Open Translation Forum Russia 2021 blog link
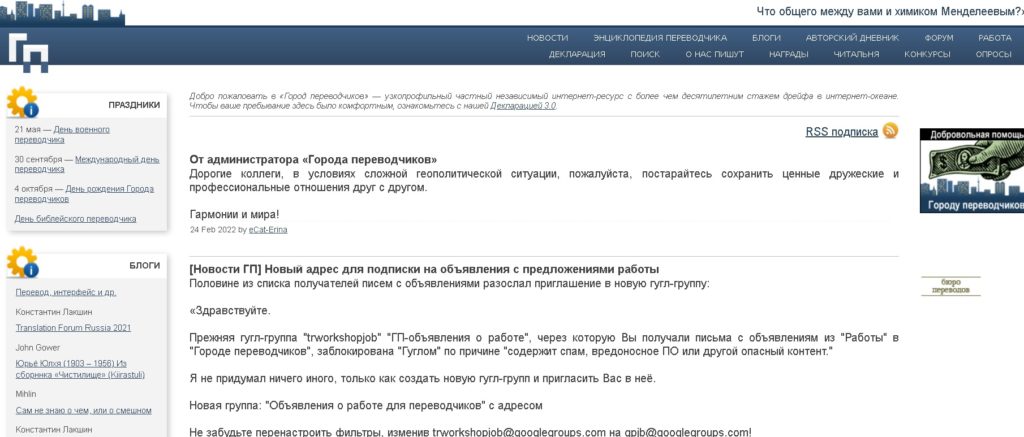This screenshot has height=437, width=1024. coord(73,328)
